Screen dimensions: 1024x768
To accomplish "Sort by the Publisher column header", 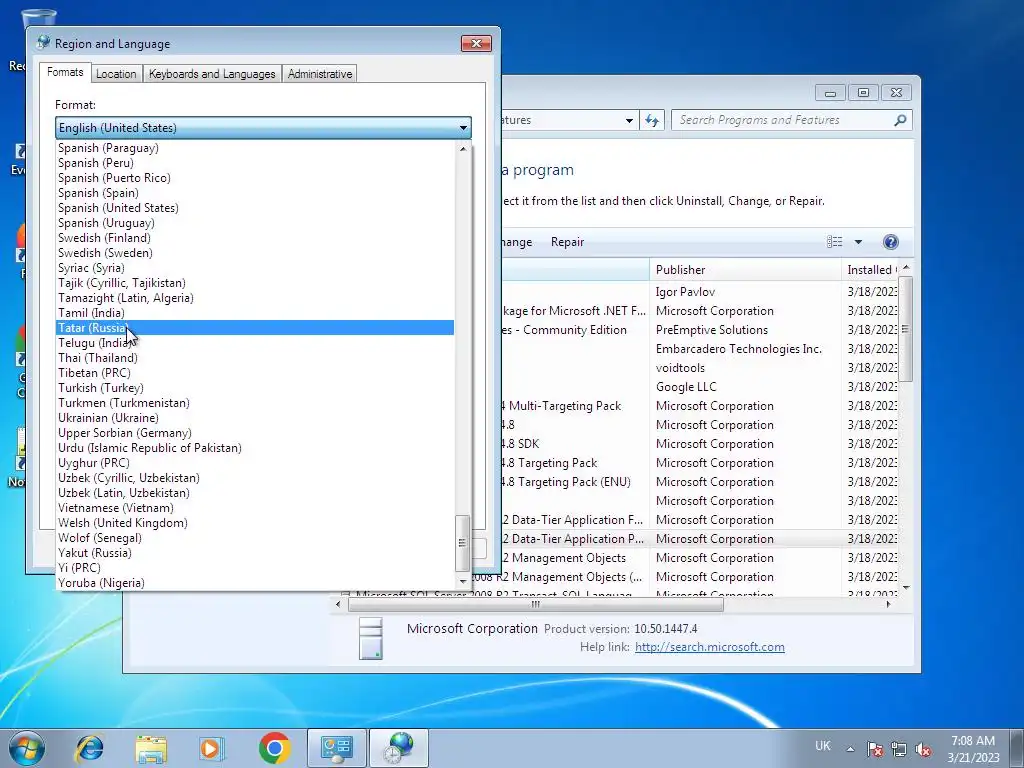I will (x=745, y=270).
